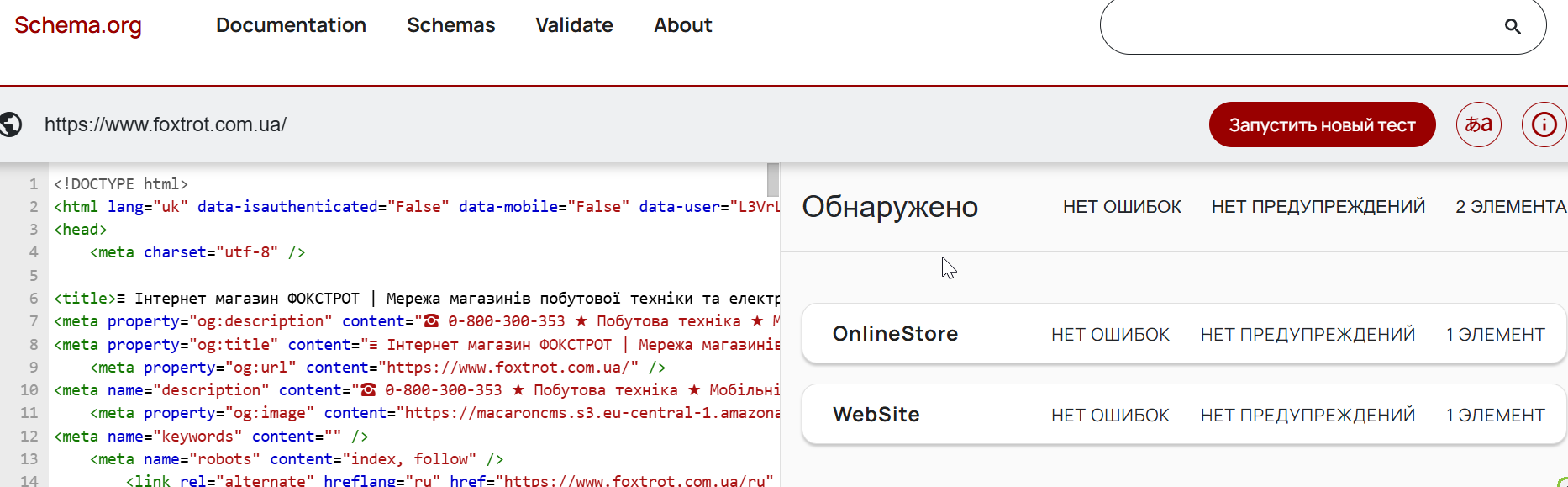The width and height of the screenshot is (1568, 487).
Task: Click the globe icon beside the URL
Action: [x=10, y=124]
